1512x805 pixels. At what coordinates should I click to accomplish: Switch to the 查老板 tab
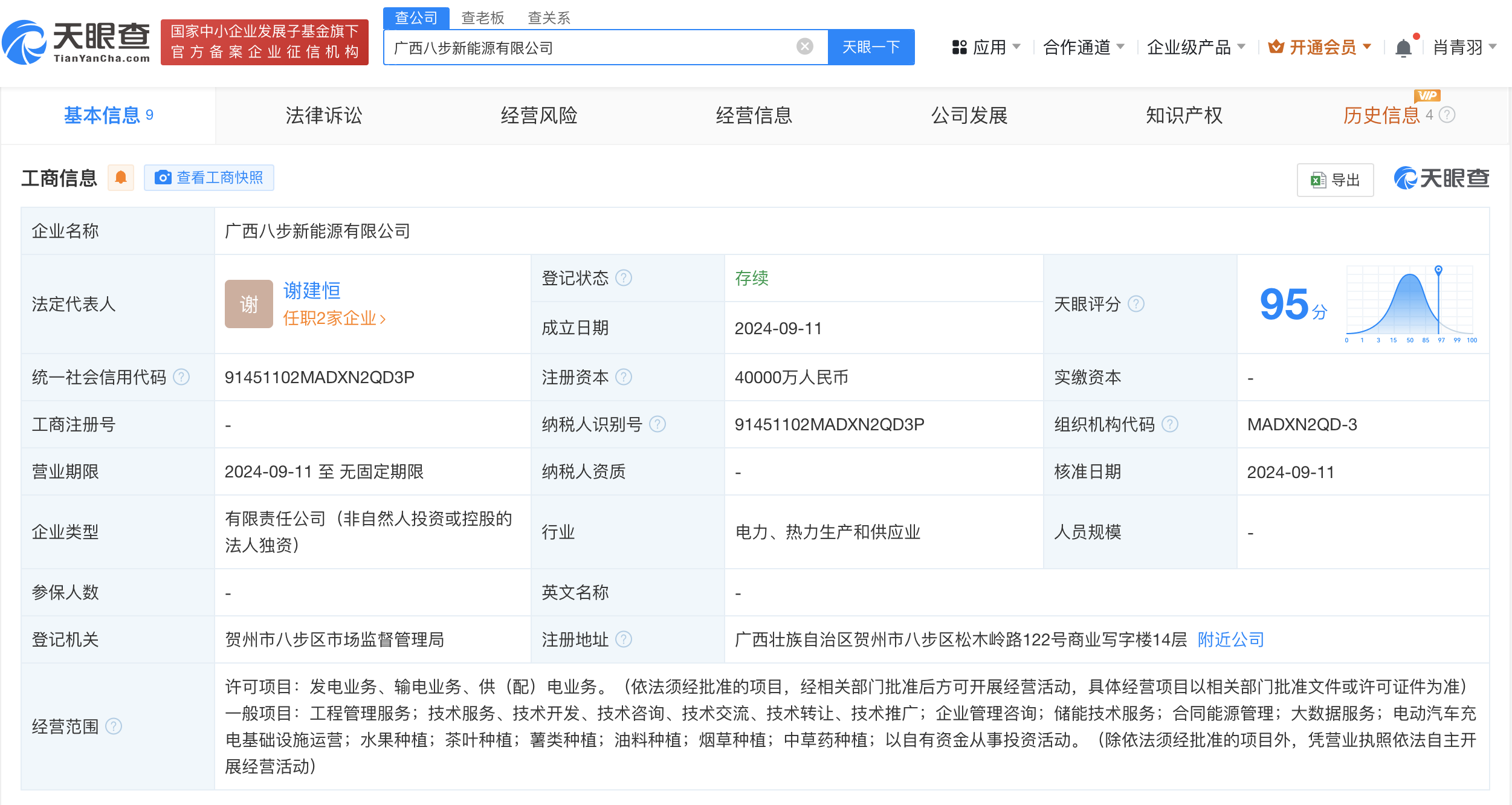482,18
